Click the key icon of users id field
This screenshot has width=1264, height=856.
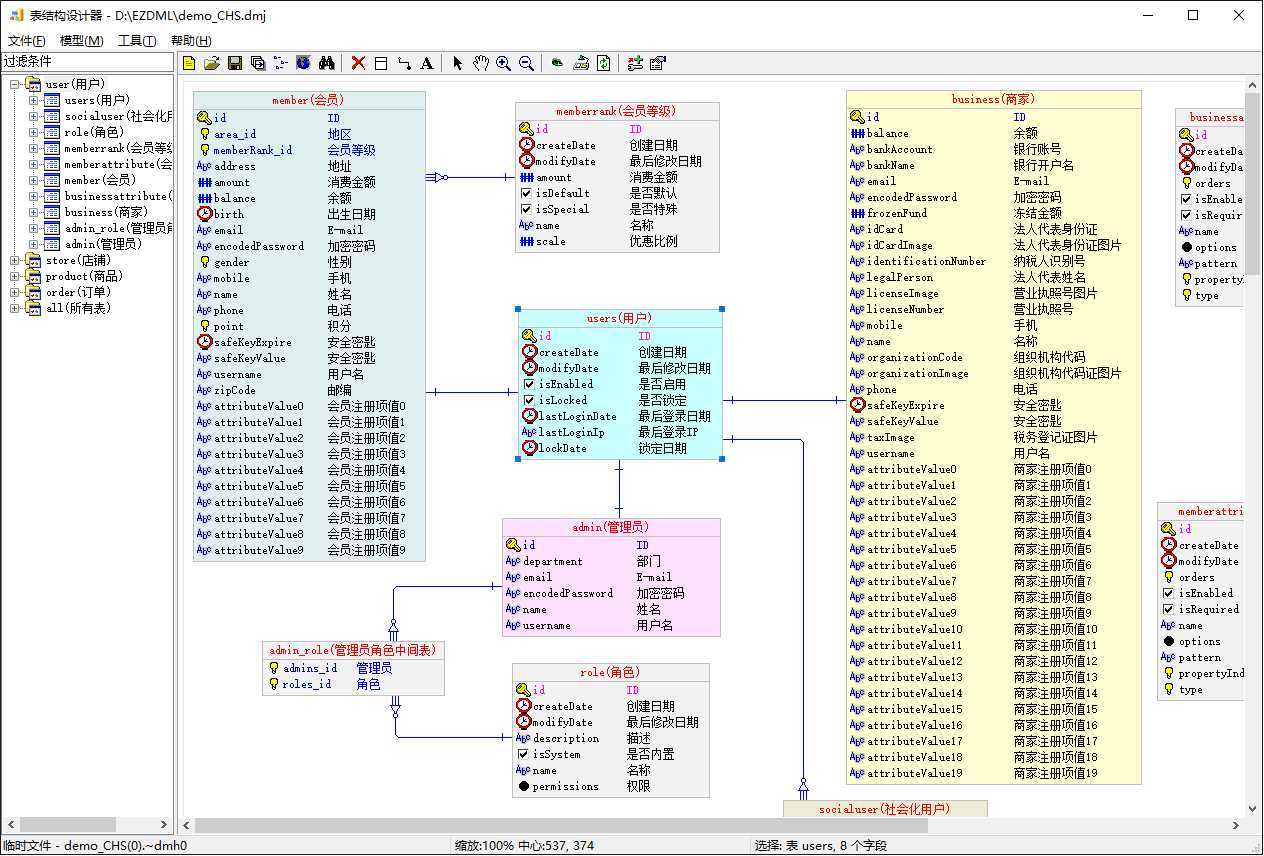529,336
